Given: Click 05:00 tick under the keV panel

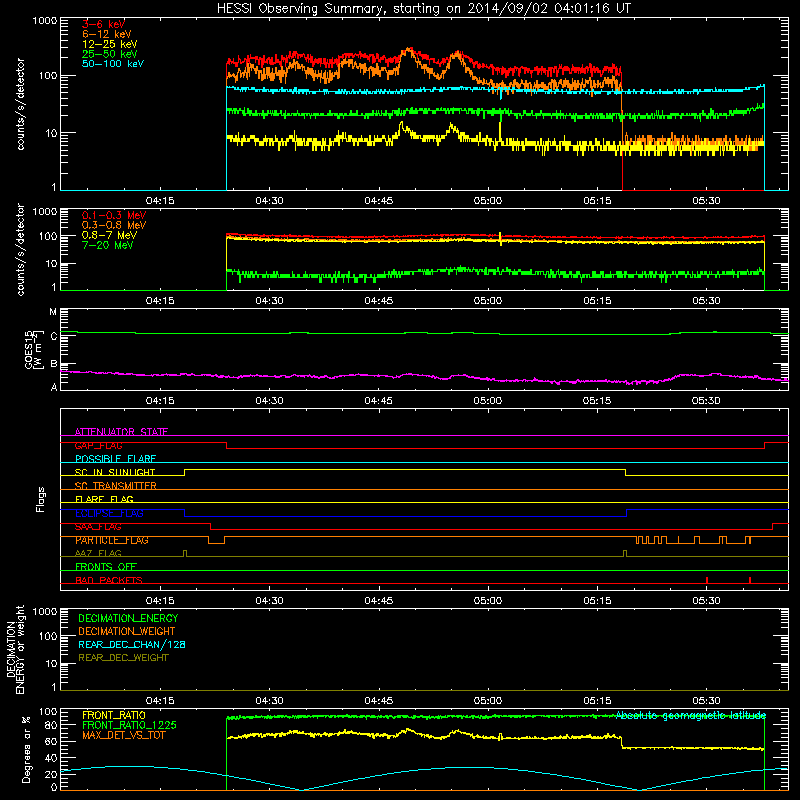Looking at the screenshot, I should click(x=488, y=201).
